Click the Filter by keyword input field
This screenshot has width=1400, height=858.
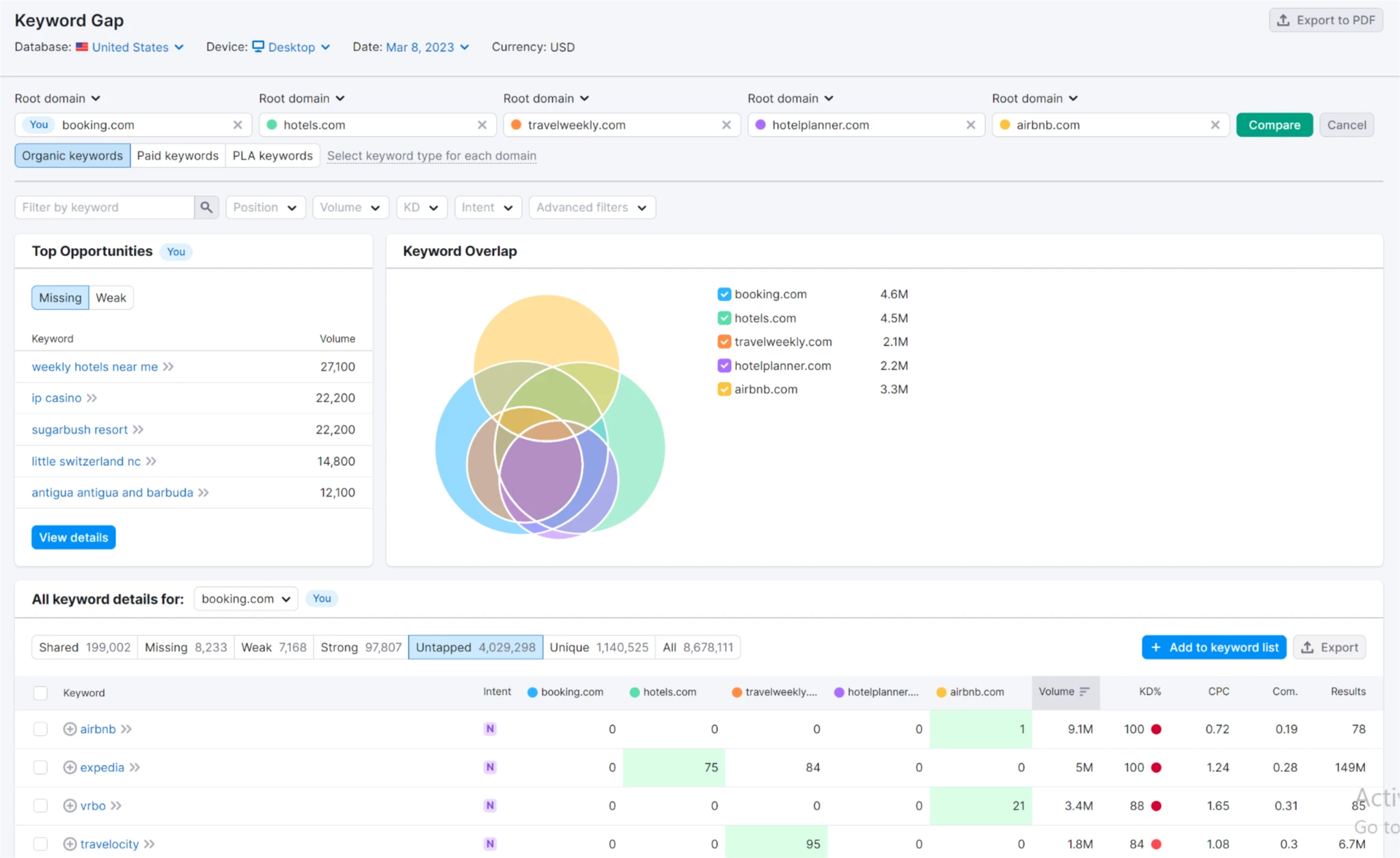tap(105, 207)
